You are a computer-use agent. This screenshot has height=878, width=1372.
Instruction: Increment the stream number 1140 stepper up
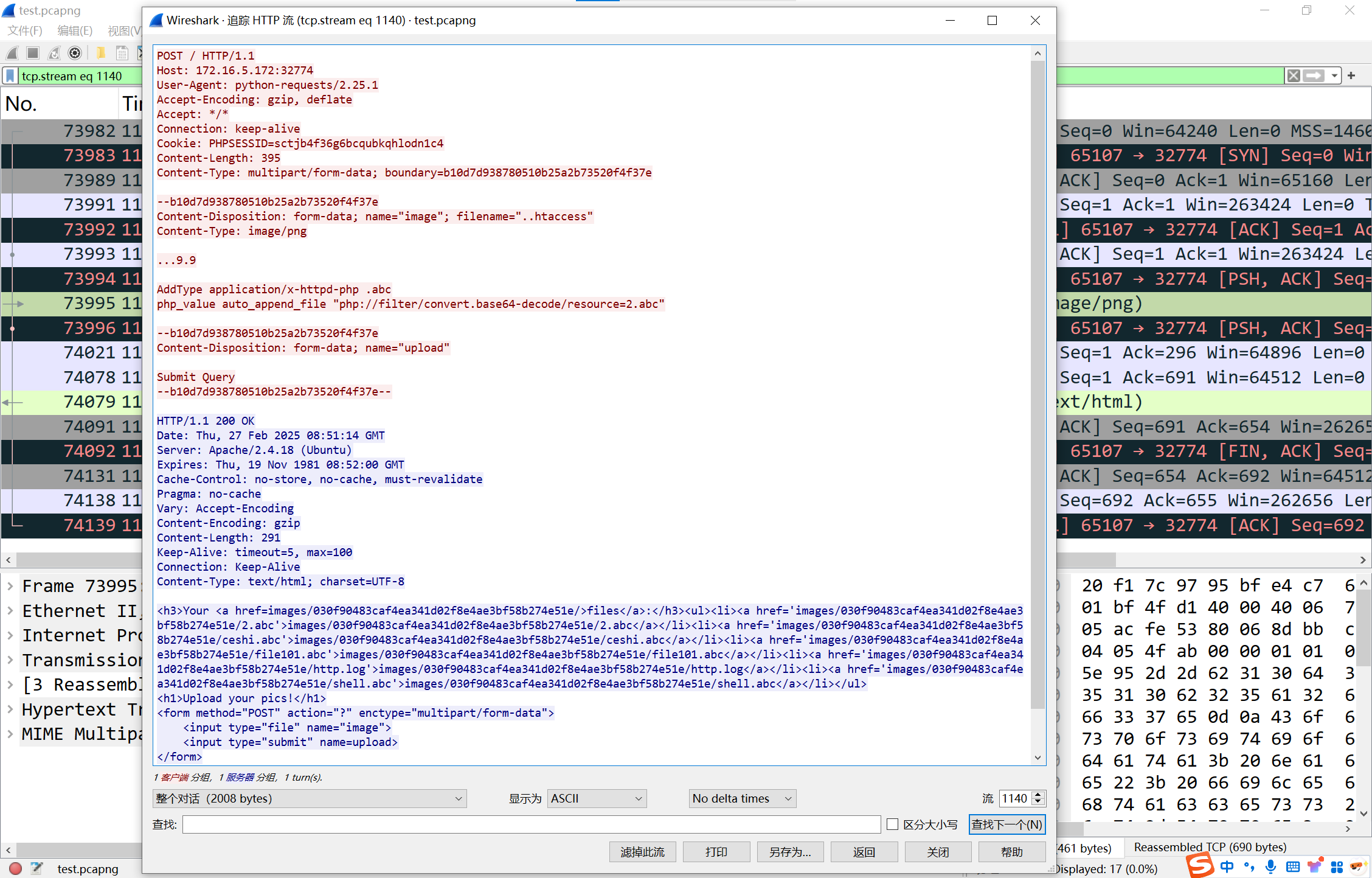tap(1038, 795)
